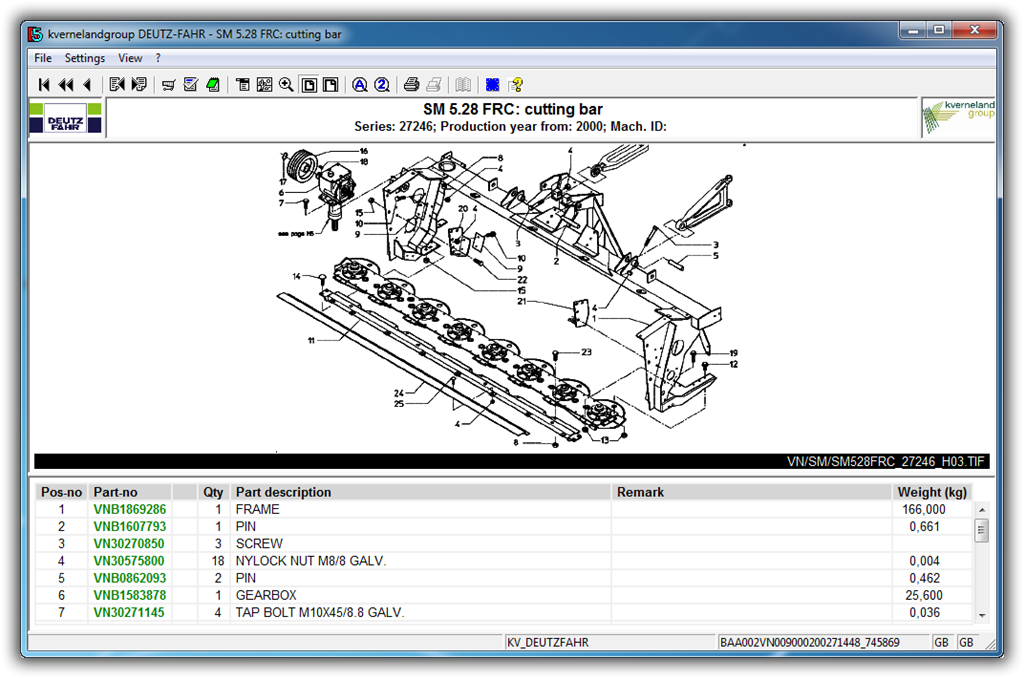Click parts list scroll up arrow
1024x678 pixels.
pos(982,509)
